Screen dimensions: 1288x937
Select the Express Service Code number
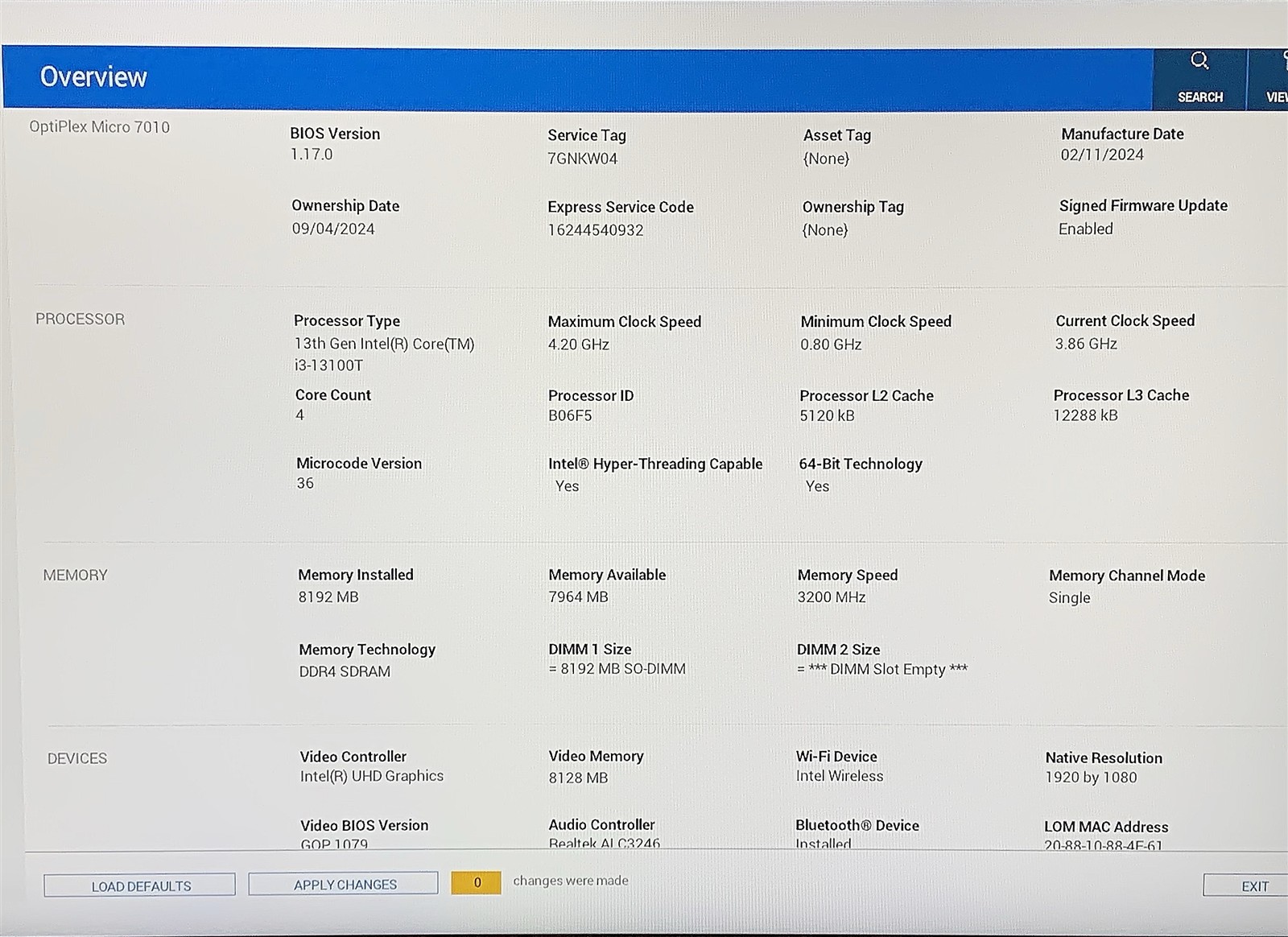click(595, 230)
